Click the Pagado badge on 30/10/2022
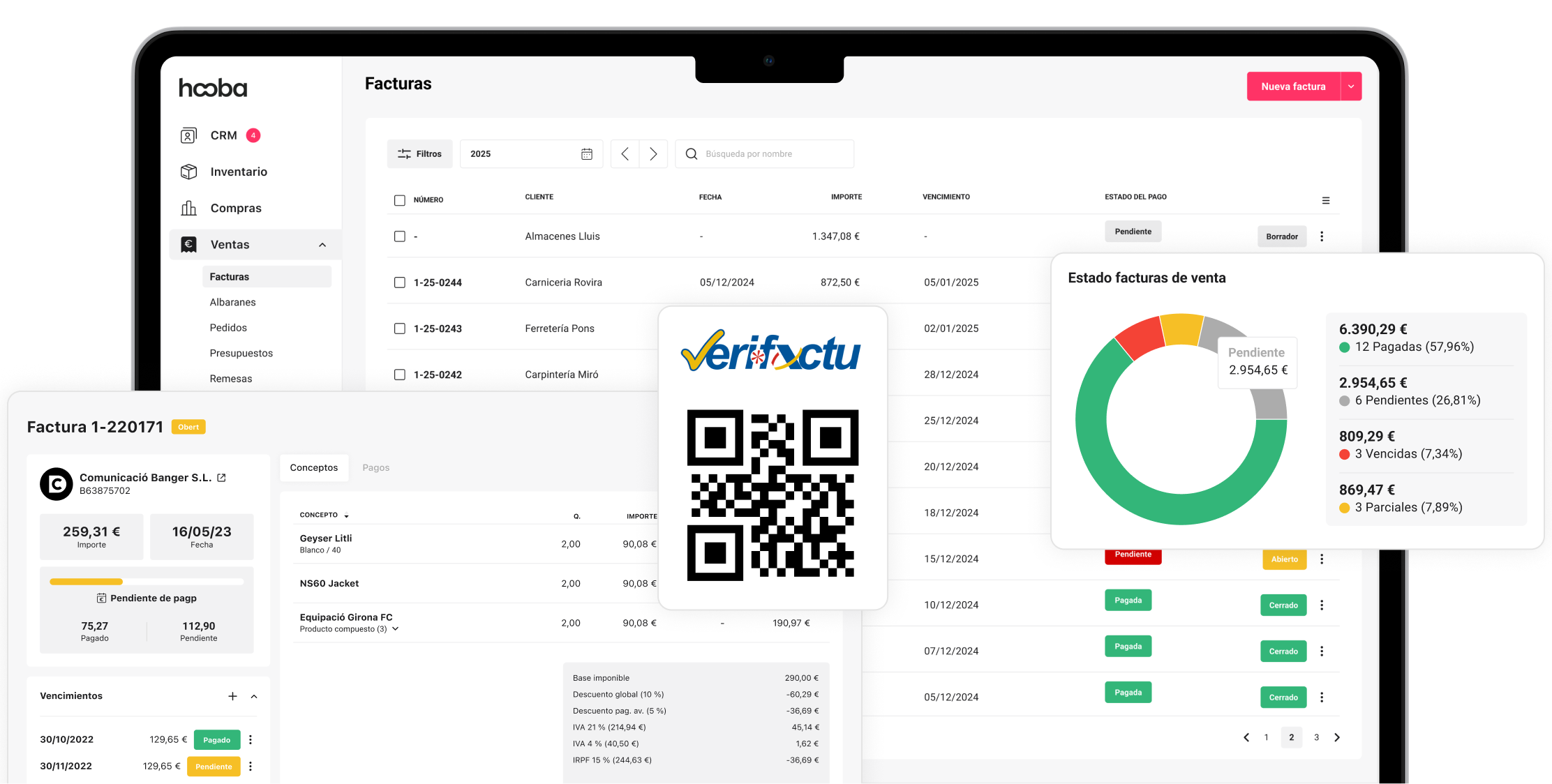Viewport: 1552px width, 784px height. click(x=217, y=740)
